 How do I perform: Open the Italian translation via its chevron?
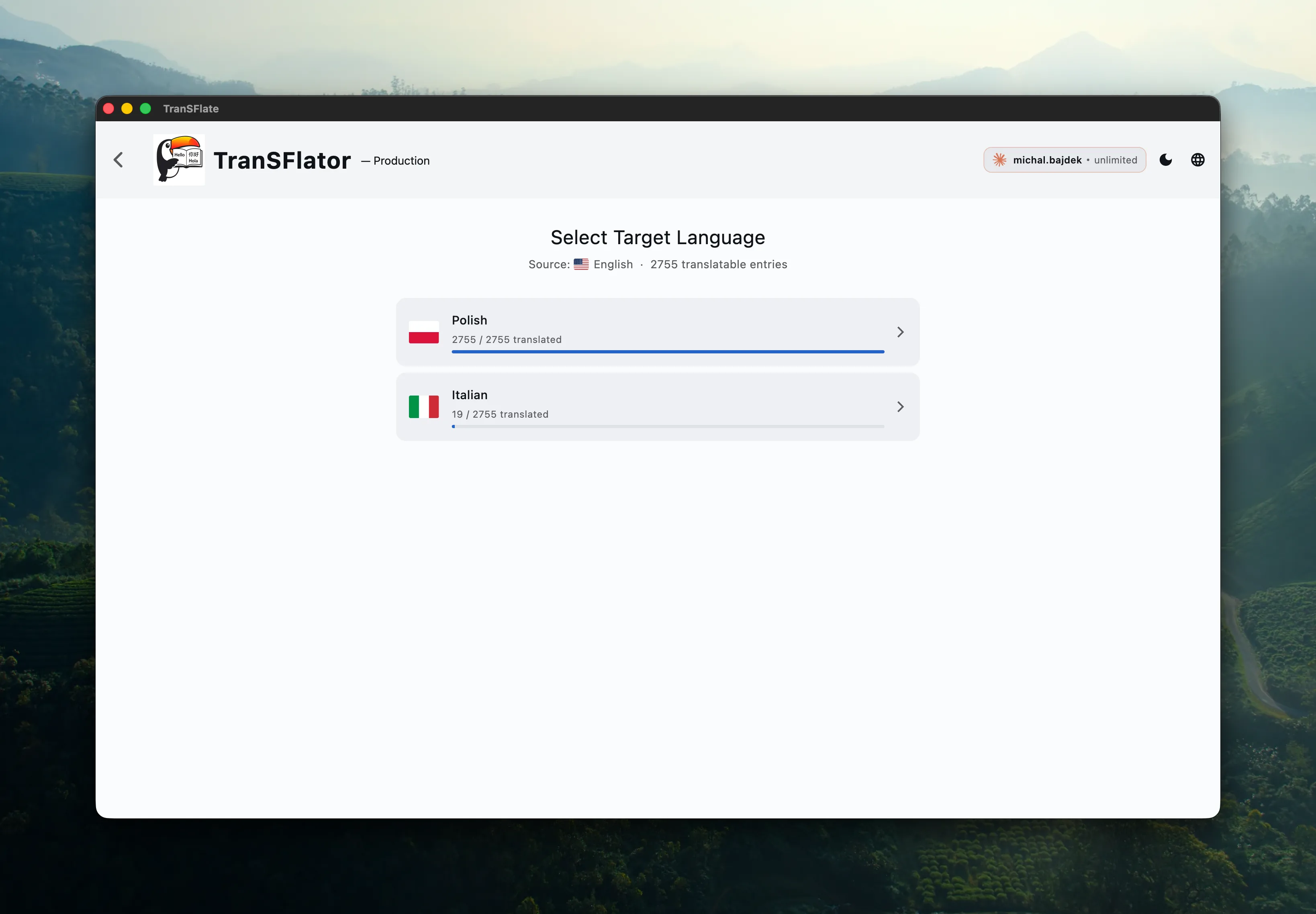point(899,407)
